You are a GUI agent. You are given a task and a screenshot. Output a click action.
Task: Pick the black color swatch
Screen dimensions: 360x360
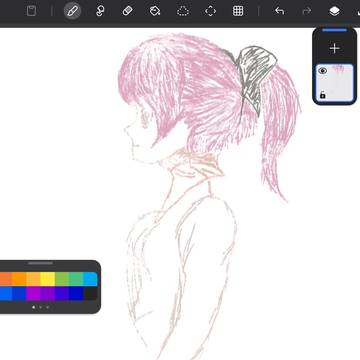[x=90, y=293]
